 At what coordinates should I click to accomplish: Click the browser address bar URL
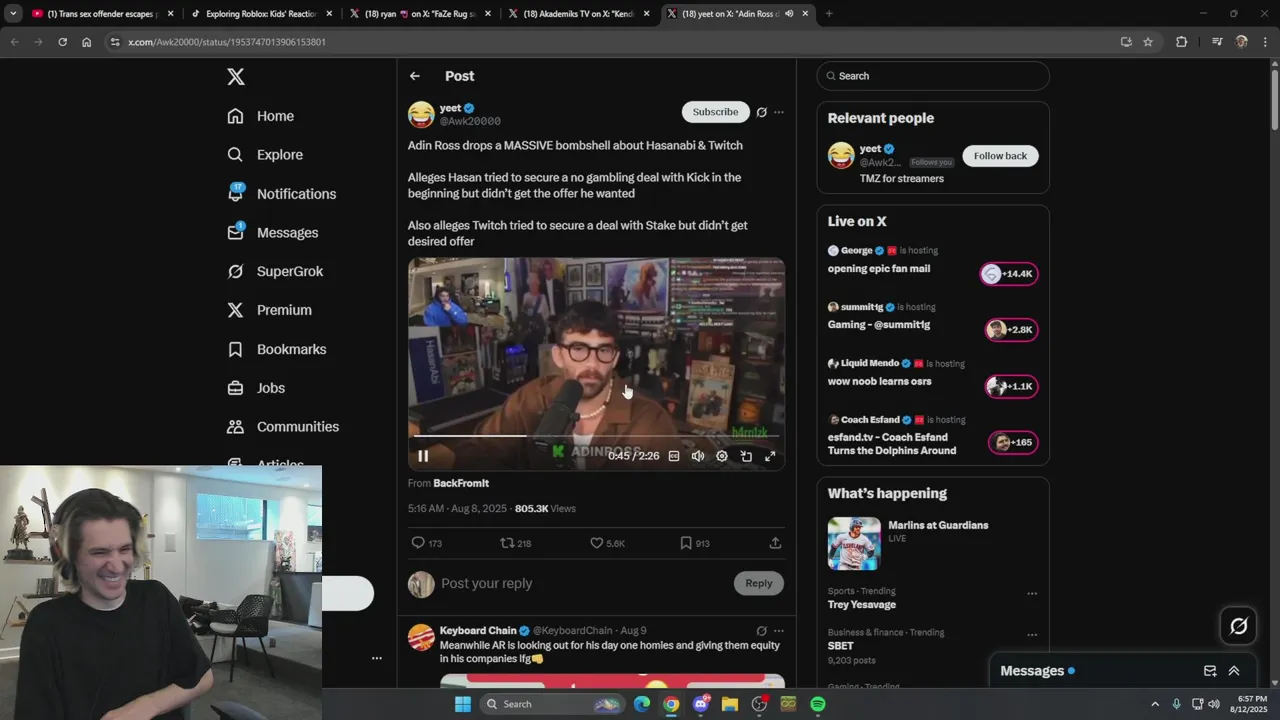[x=227, y=42]
